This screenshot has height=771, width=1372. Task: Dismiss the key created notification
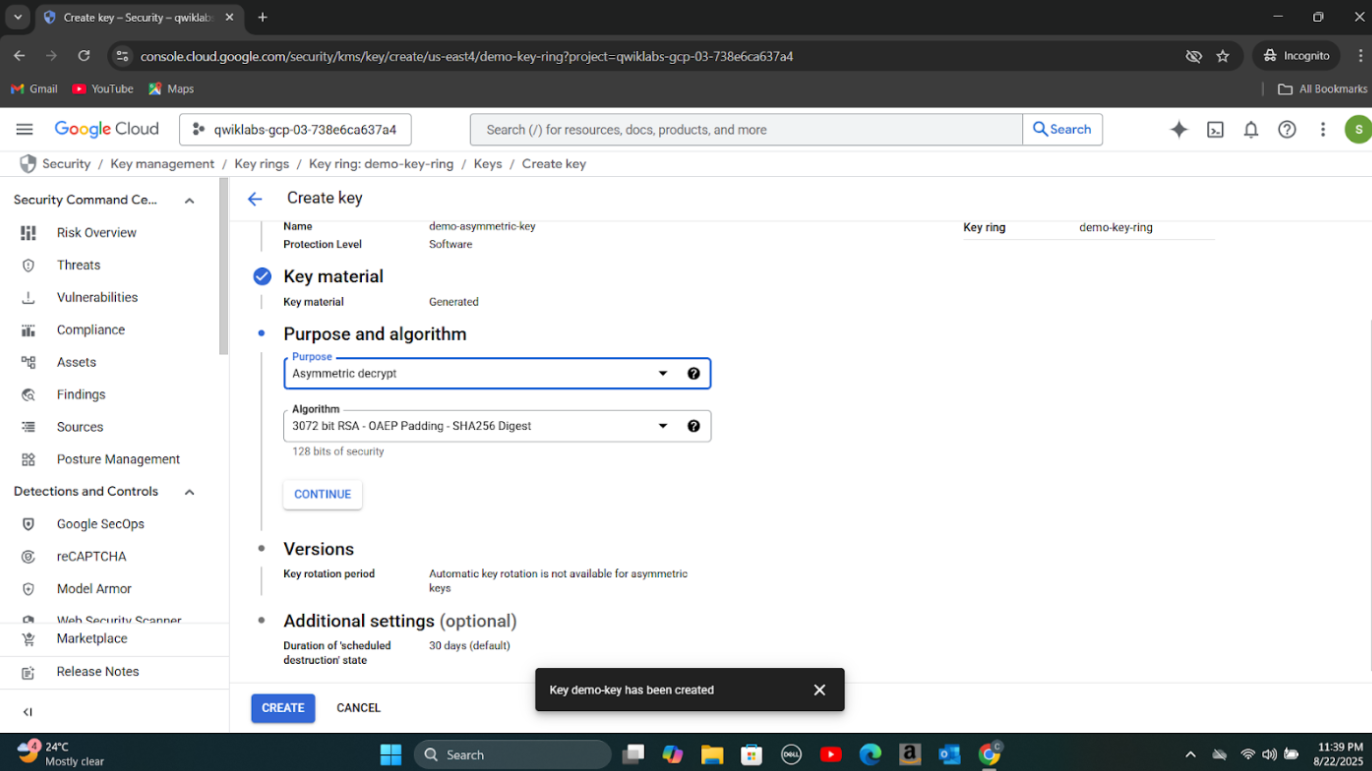pyautogui.click(x=819, y=690)
